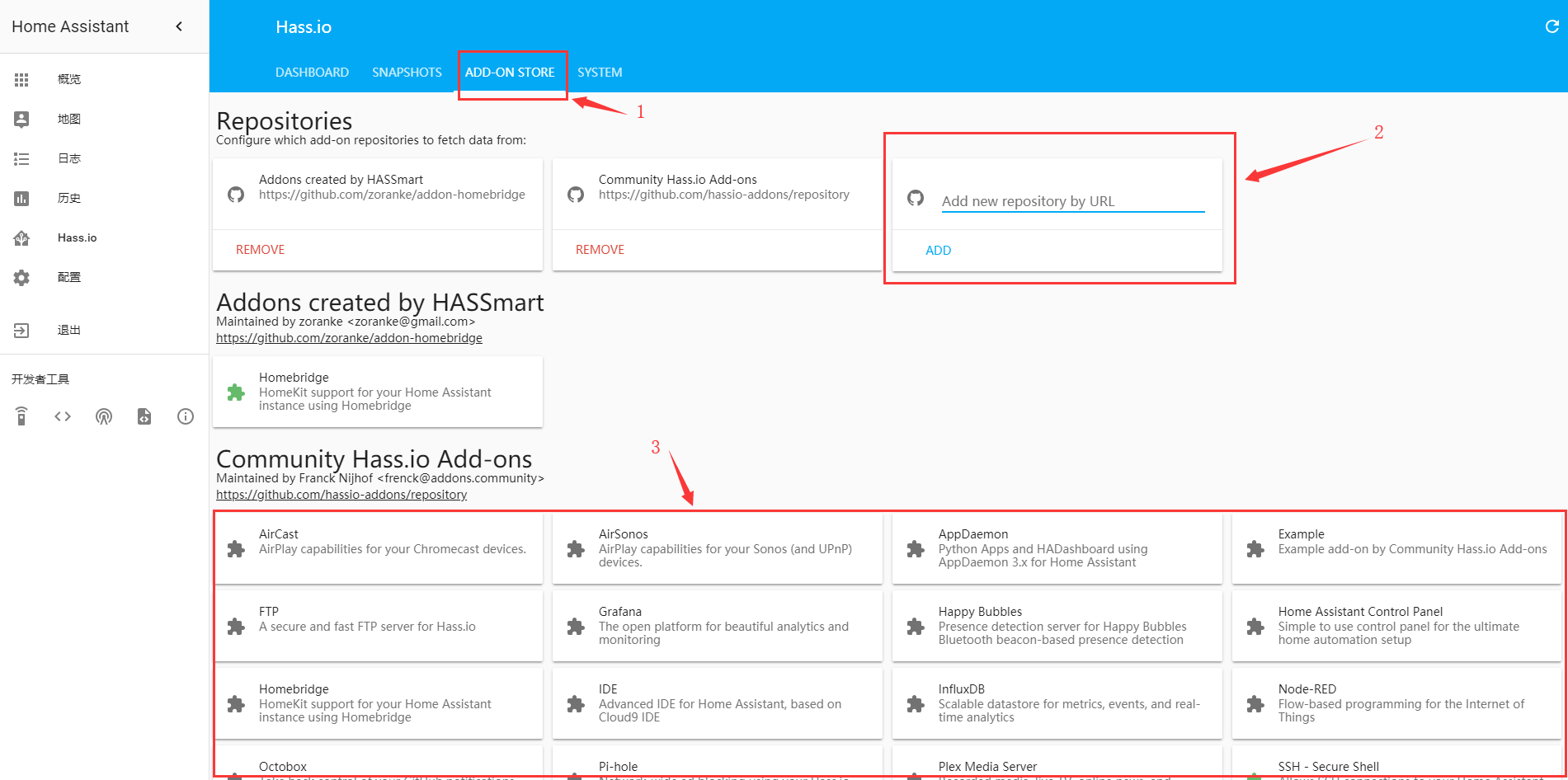Open the Services developer tool (remote icon)
The height and width of the screenshot is (780, 1568).
21,416
